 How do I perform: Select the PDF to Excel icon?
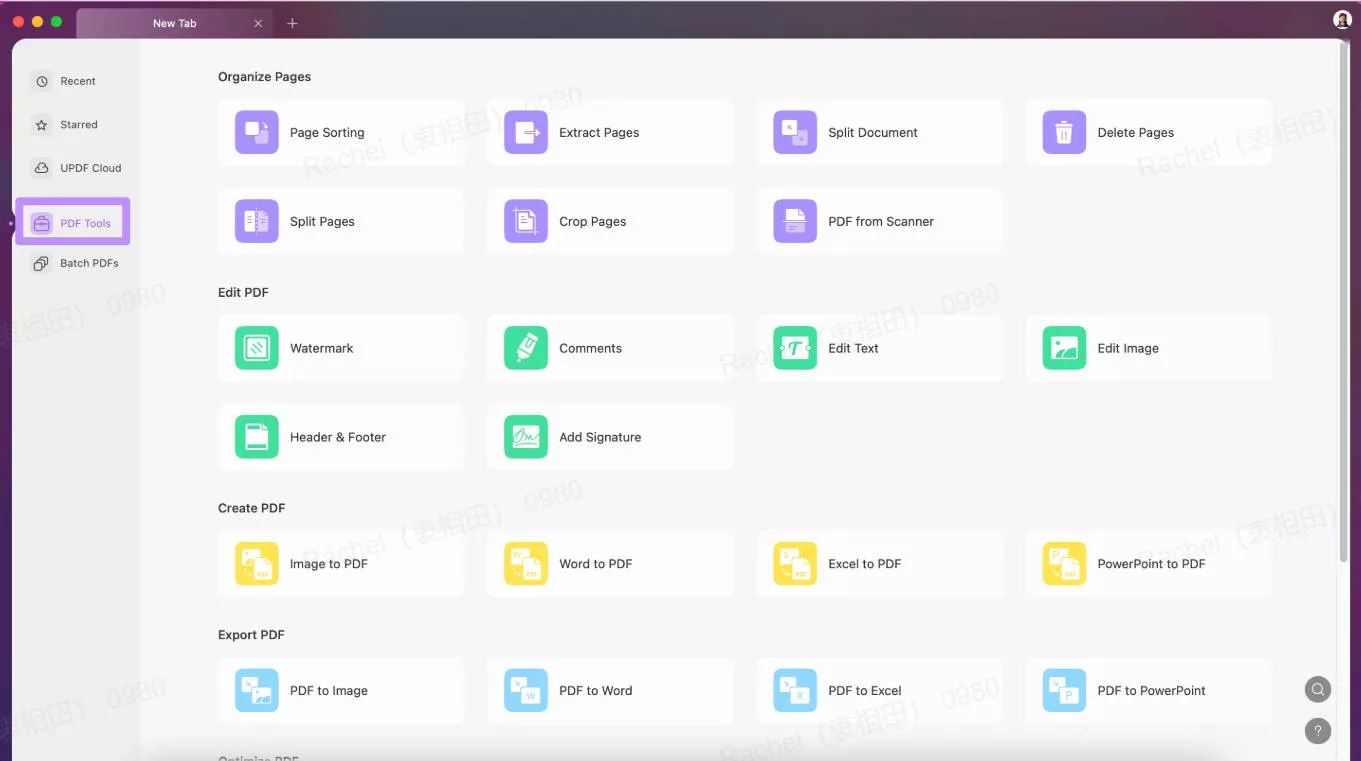click(795, 691)
